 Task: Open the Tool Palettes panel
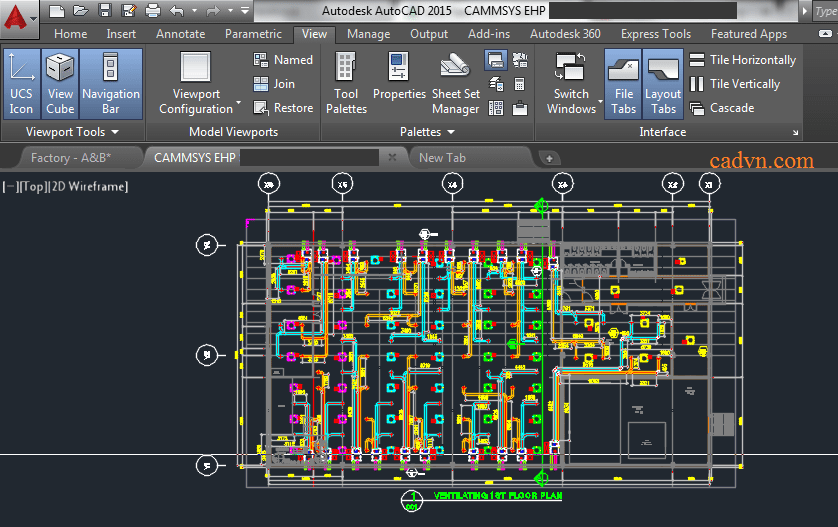pos(346,84)
